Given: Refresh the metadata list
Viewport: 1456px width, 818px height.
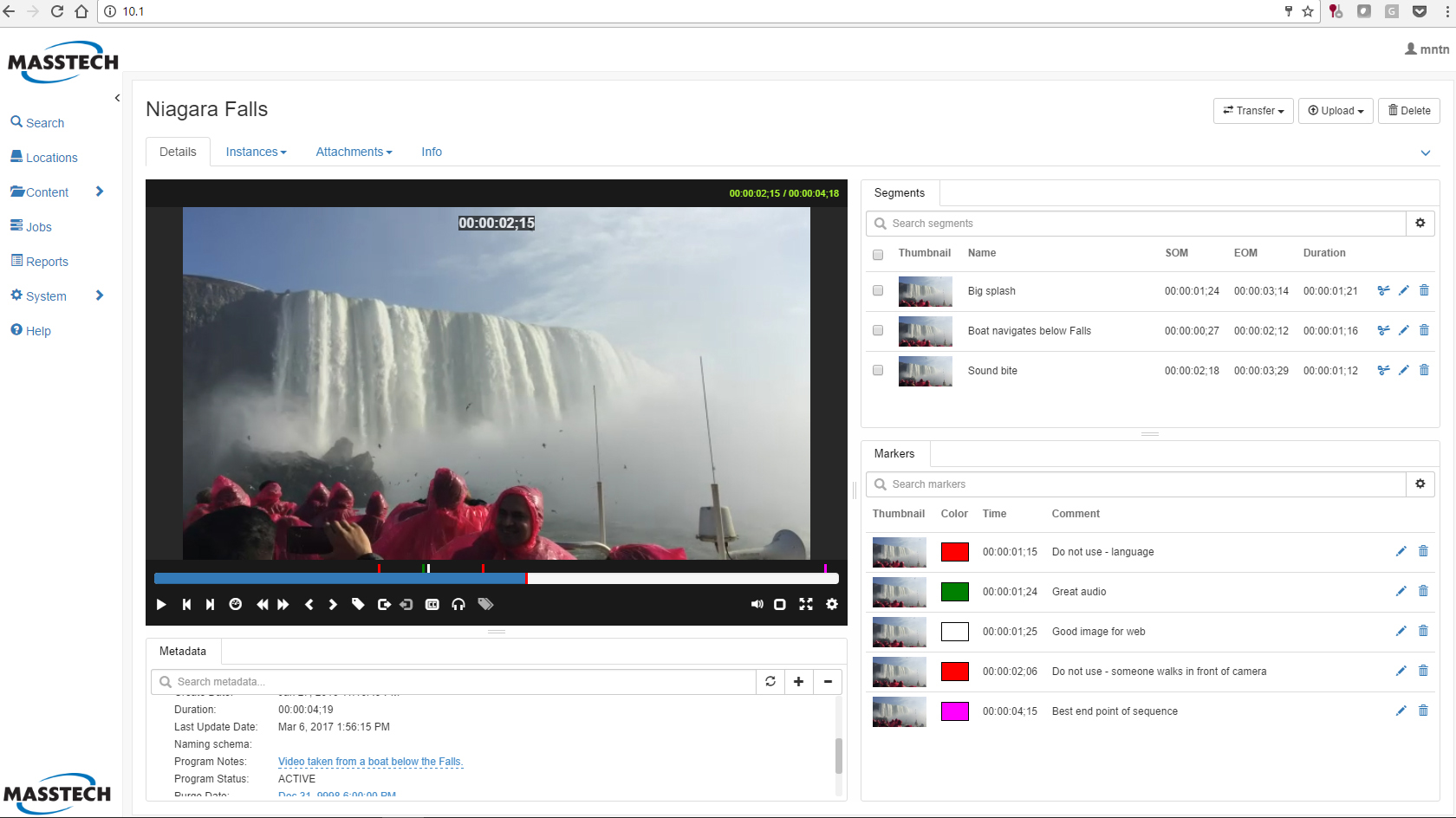Looking at the screenshot, I should tap(770, 682).
